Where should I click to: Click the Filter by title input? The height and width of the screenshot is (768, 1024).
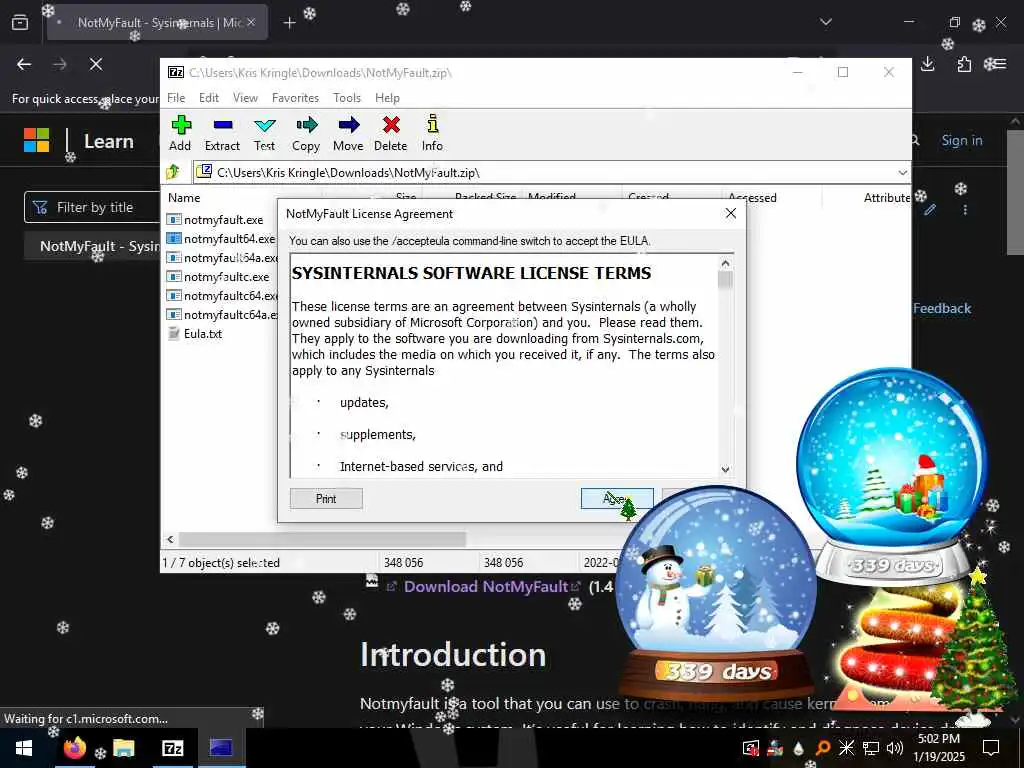tap(91, 208)
